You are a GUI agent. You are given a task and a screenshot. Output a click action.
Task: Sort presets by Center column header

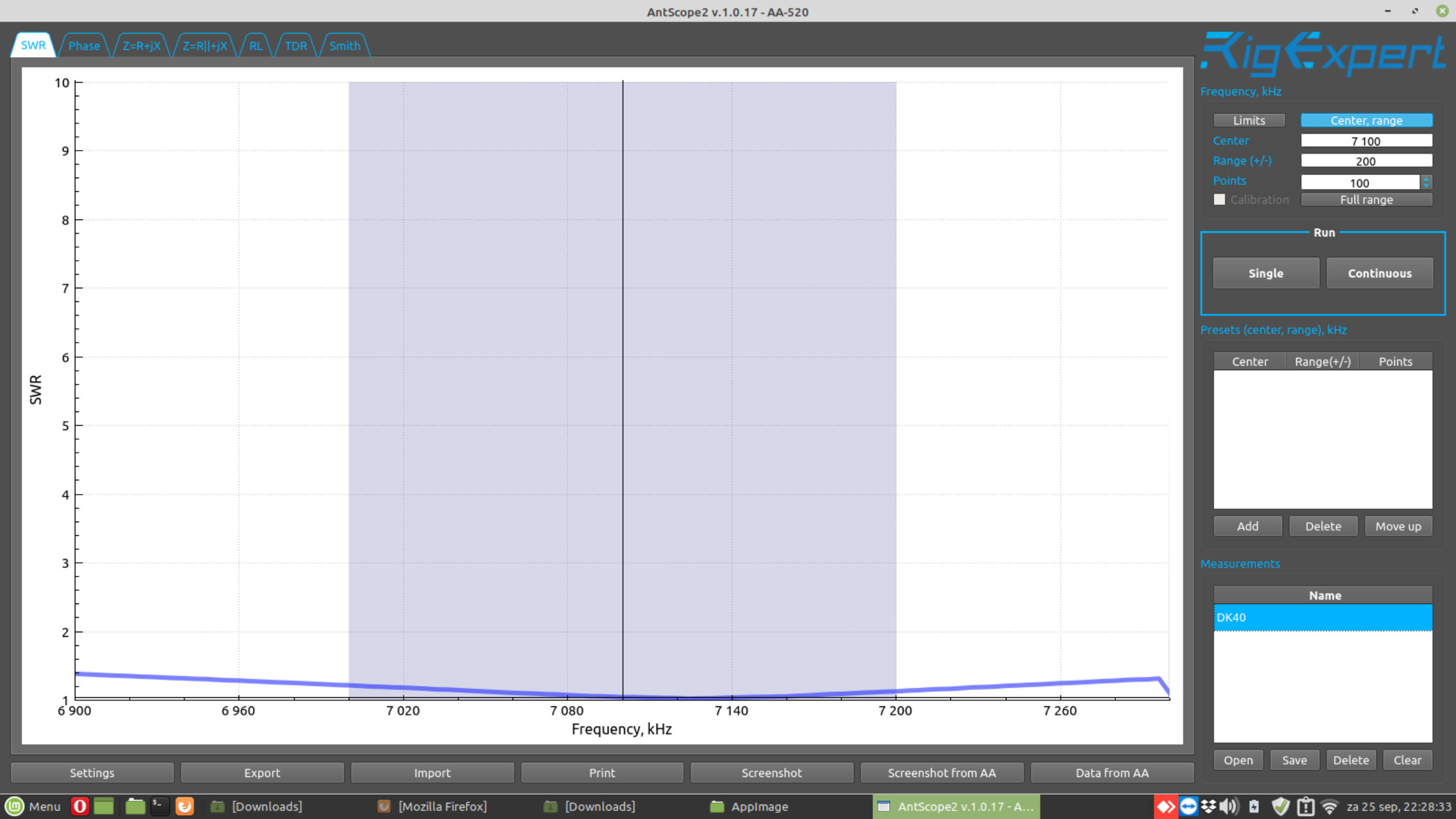(1249, 362)
